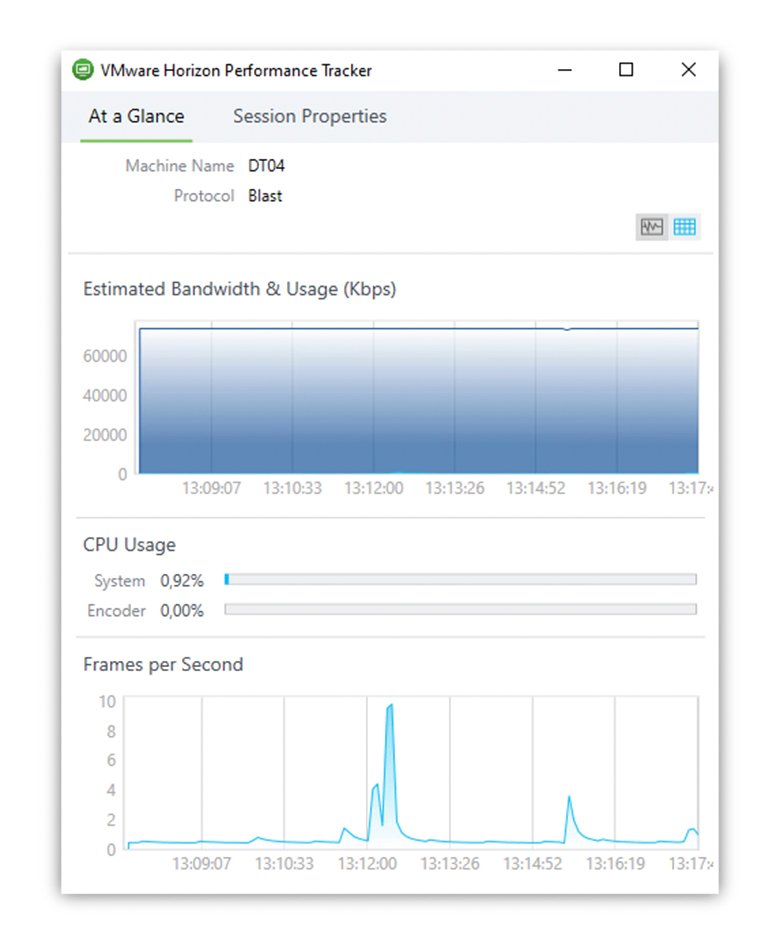Image resolution: width=780 pixels, height=947 pixels.
Task: Click the VMware Horizon logo in the title bar
Action: pyautogui.click(x=81, y=69)
